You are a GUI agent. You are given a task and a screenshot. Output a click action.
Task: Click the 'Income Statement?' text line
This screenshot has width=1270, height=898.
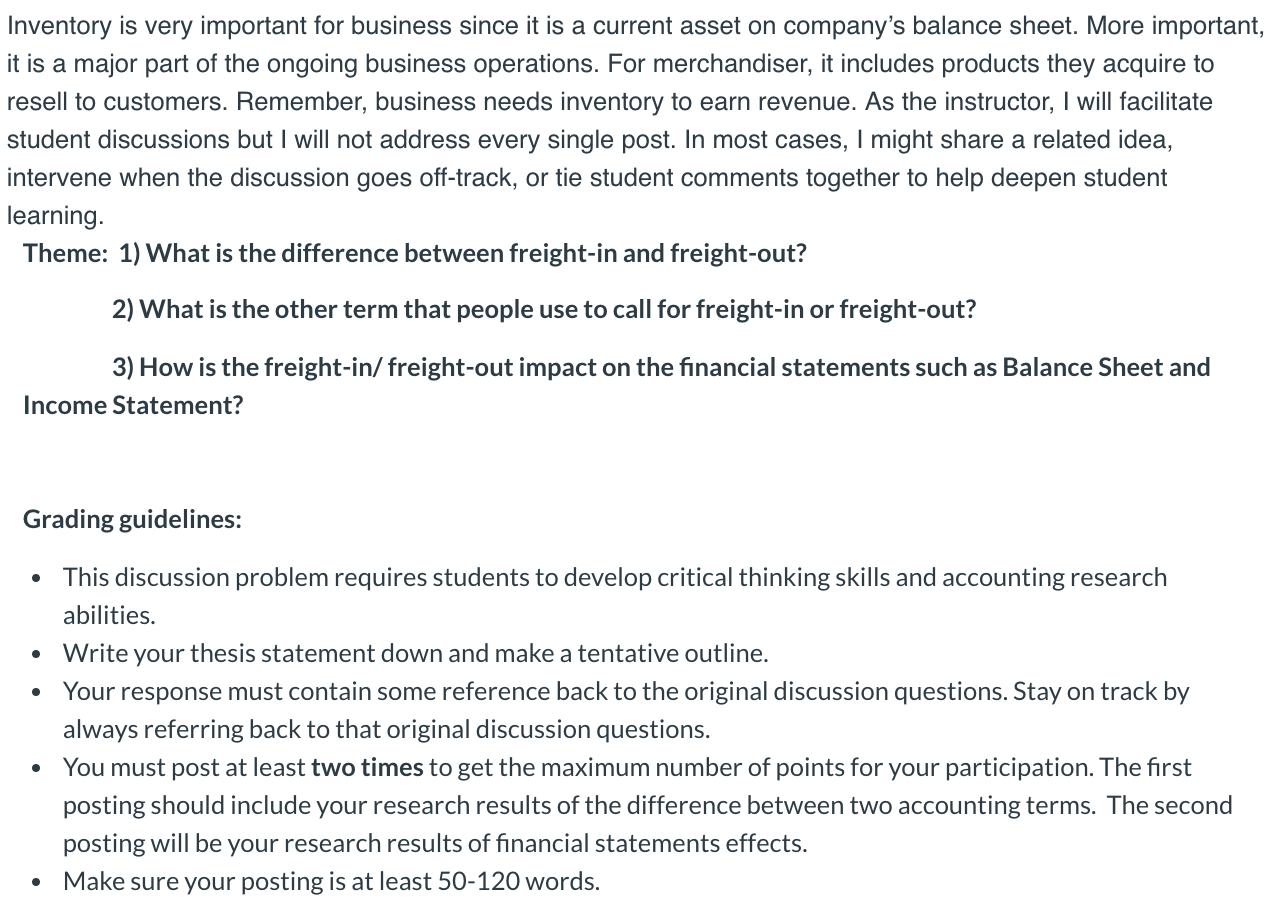tap(133, 405)
